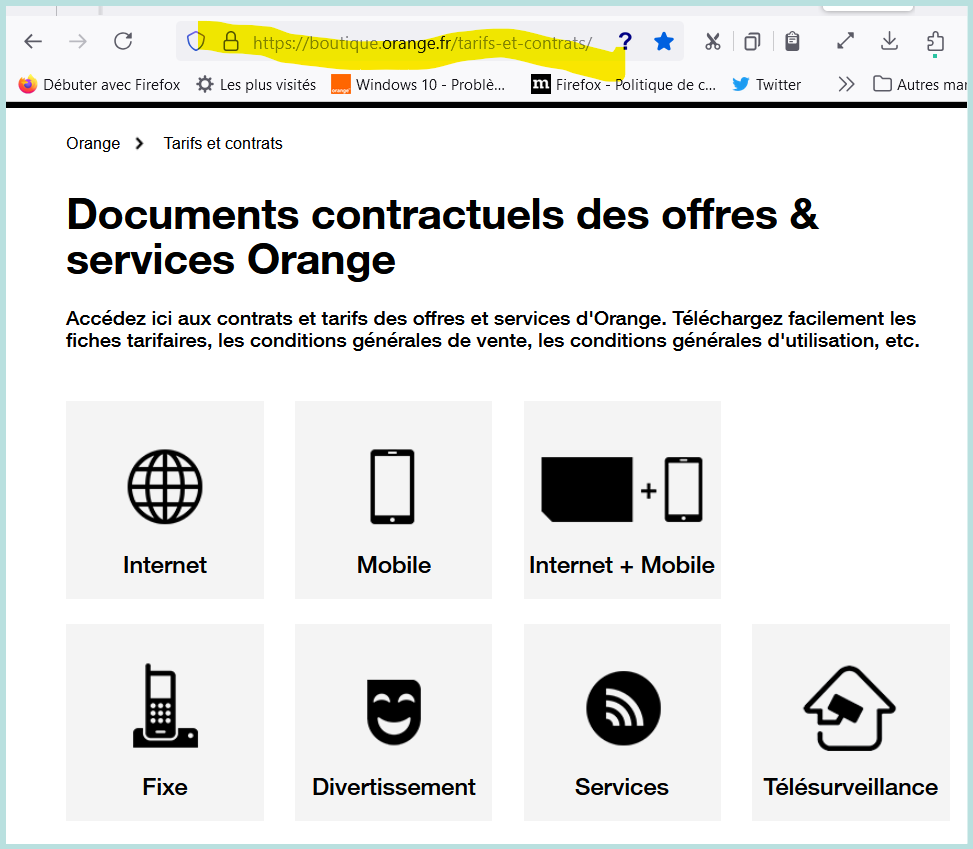Show site security padlock info
Viewport: 973px width, 849px height.
point(231,41)
